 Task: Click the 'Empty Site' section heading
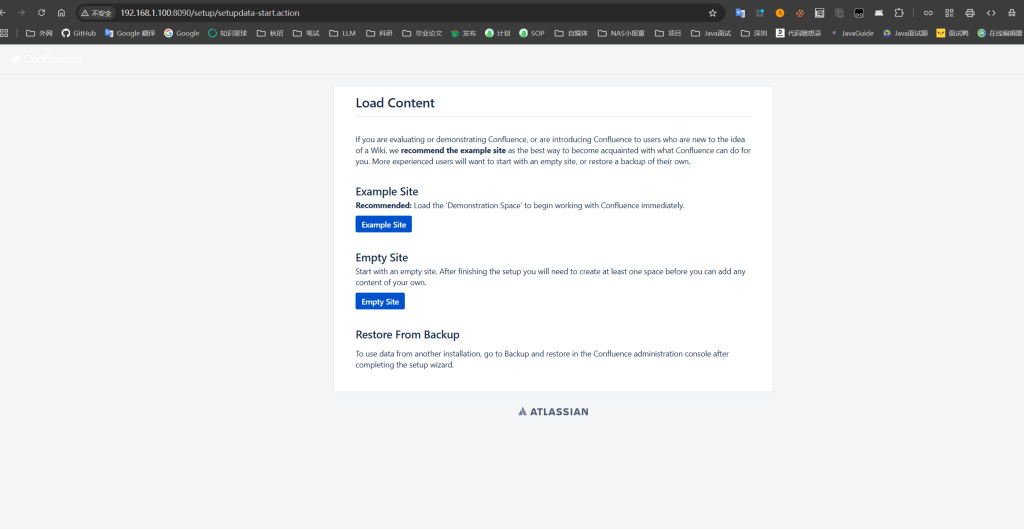381,257
